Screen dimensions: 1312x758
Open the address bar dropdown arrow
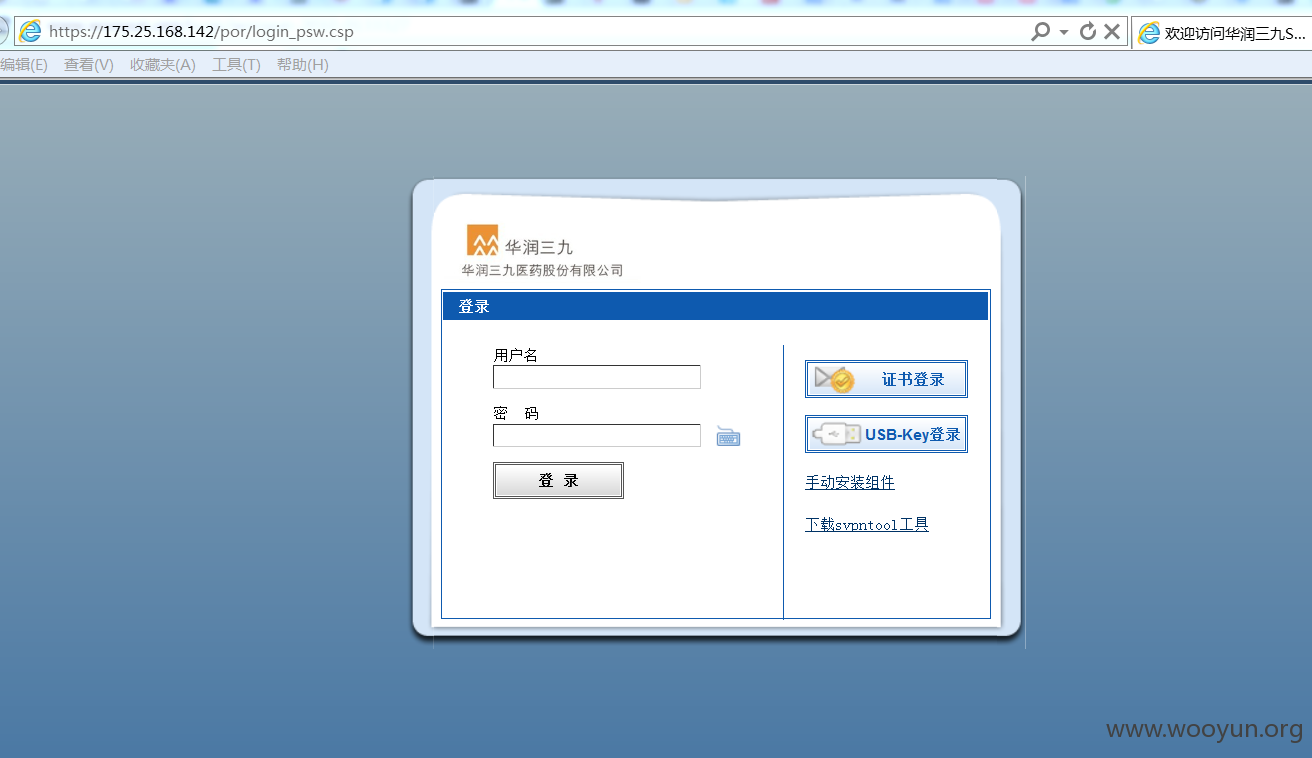pos(1064,32)
